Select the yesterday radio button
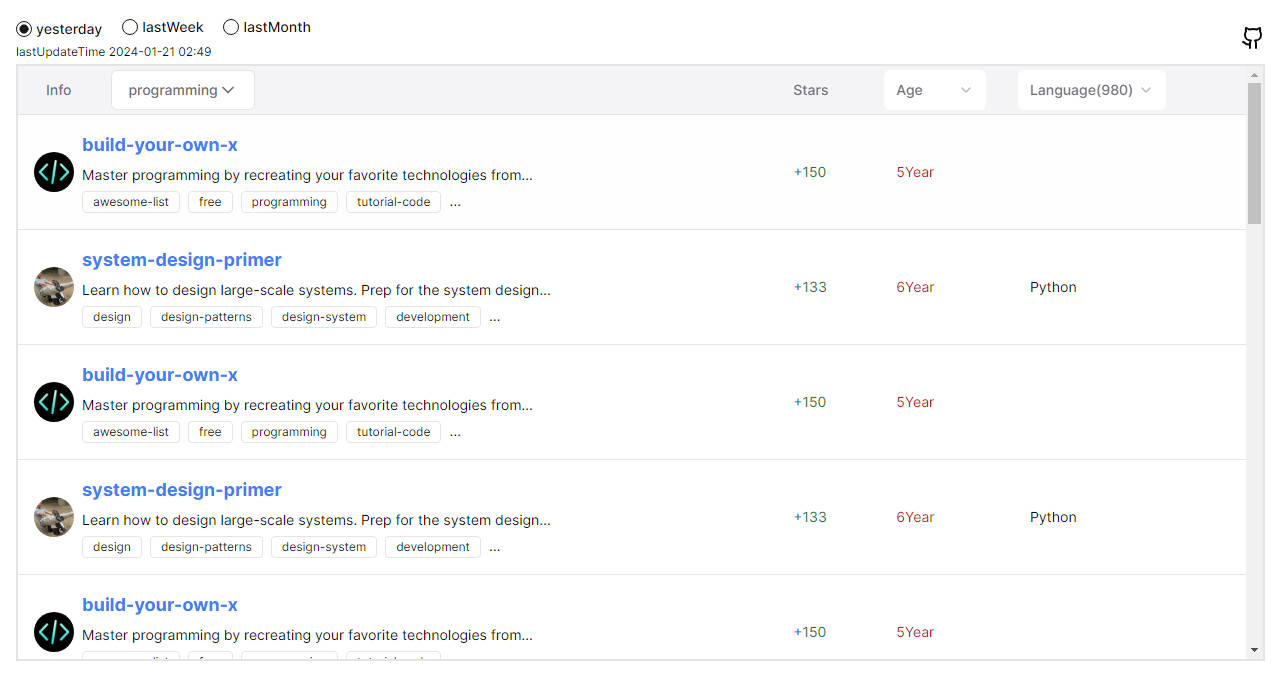1281x677 pixels. click(x=24, y=29)
